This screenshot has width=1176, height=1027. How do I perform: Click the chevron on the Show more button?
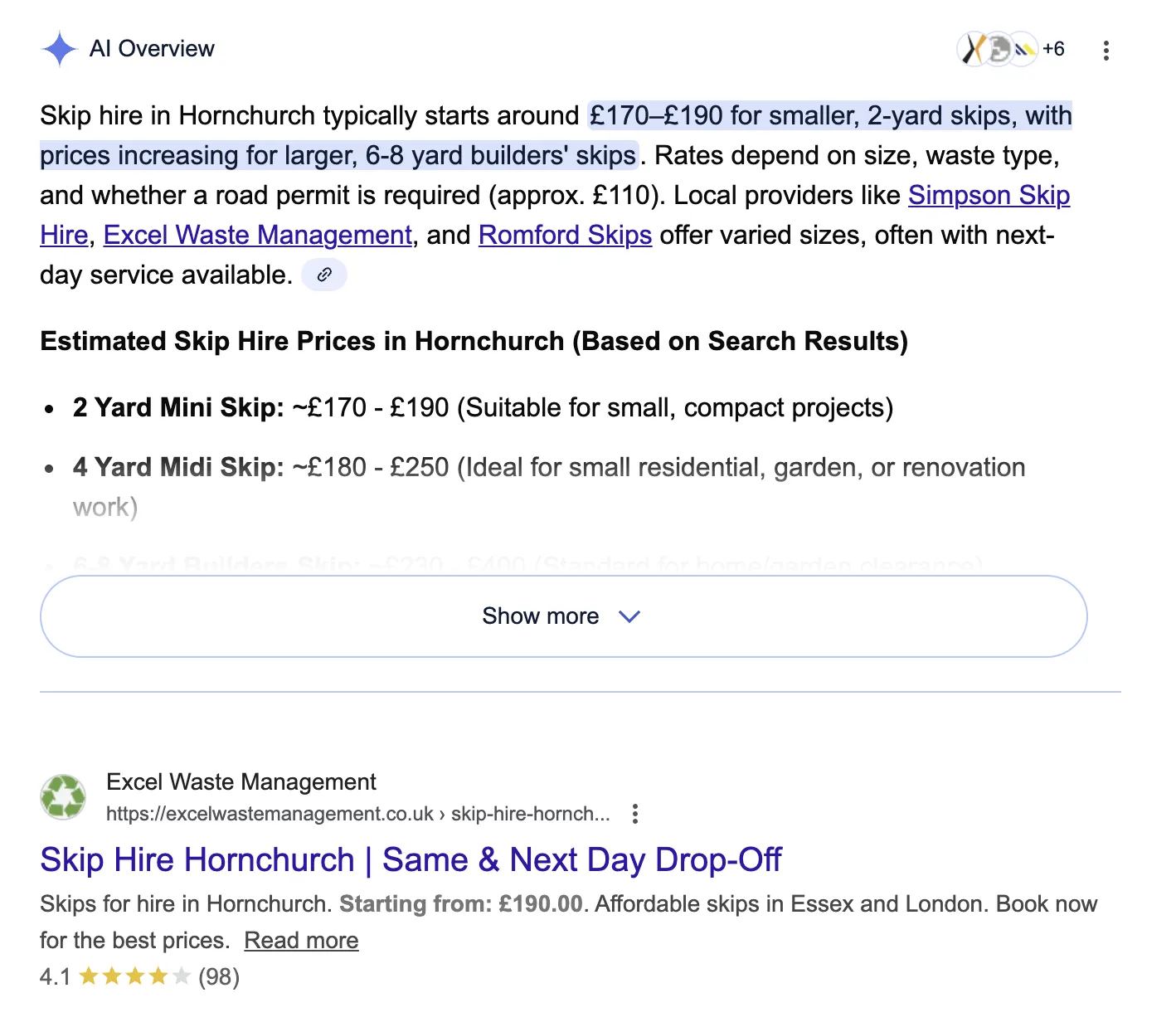(629, 616)
